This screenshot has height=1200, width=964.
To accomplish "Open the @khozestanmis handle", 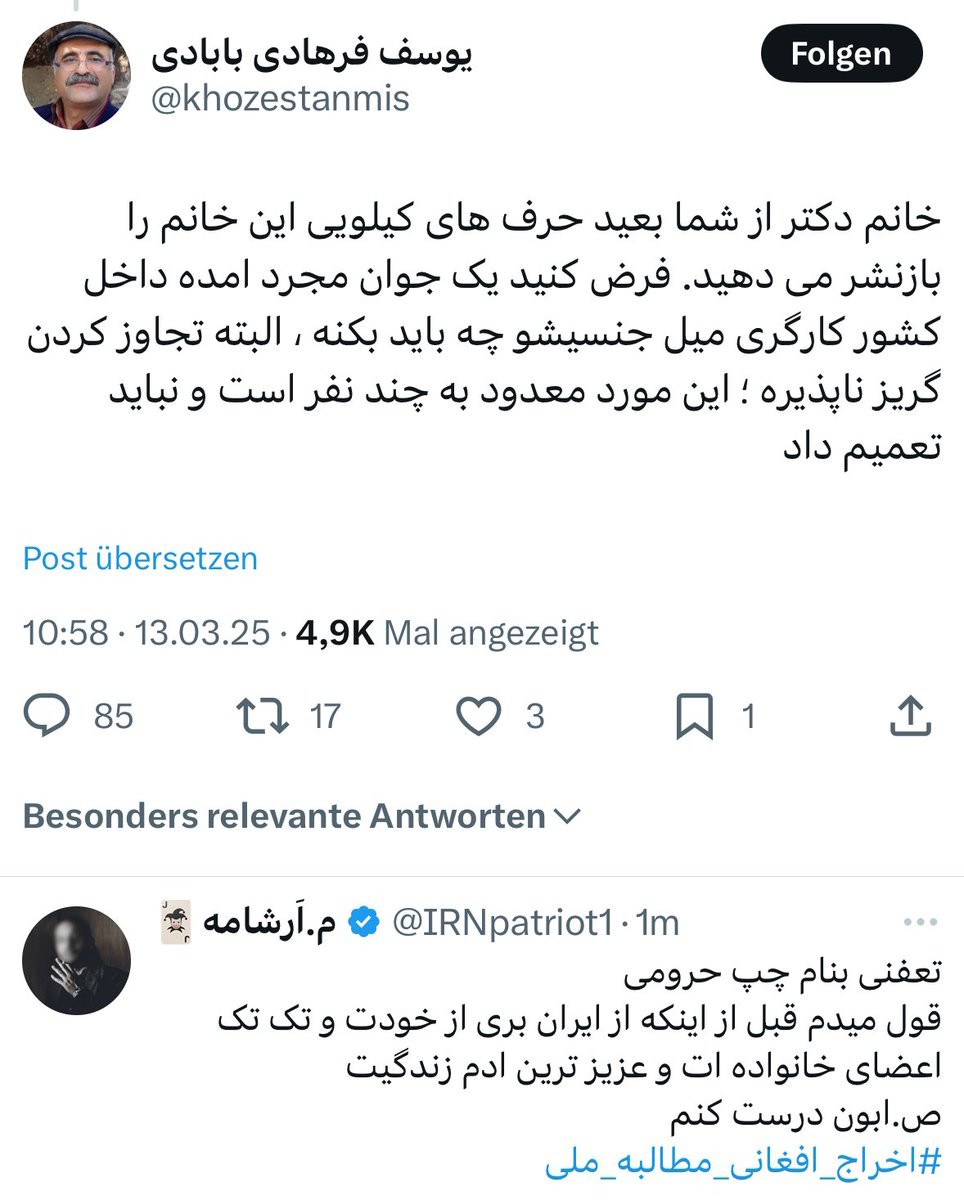I will 280,99.
